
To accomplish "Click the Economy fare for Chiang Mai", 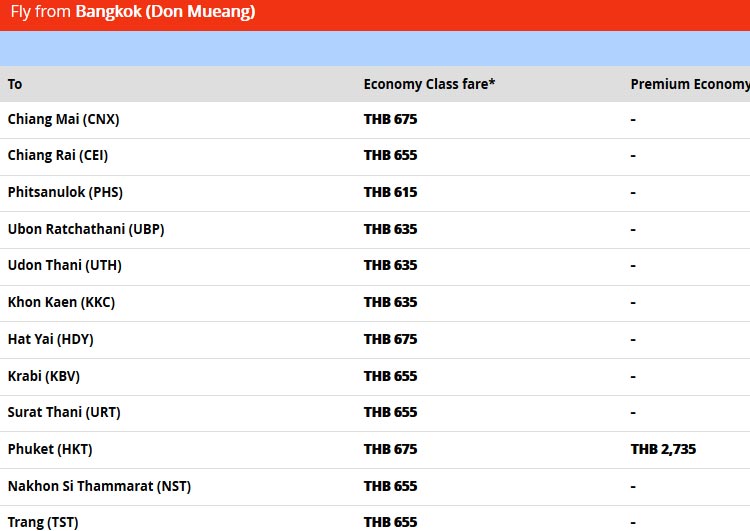I will (x=390, y=119).
